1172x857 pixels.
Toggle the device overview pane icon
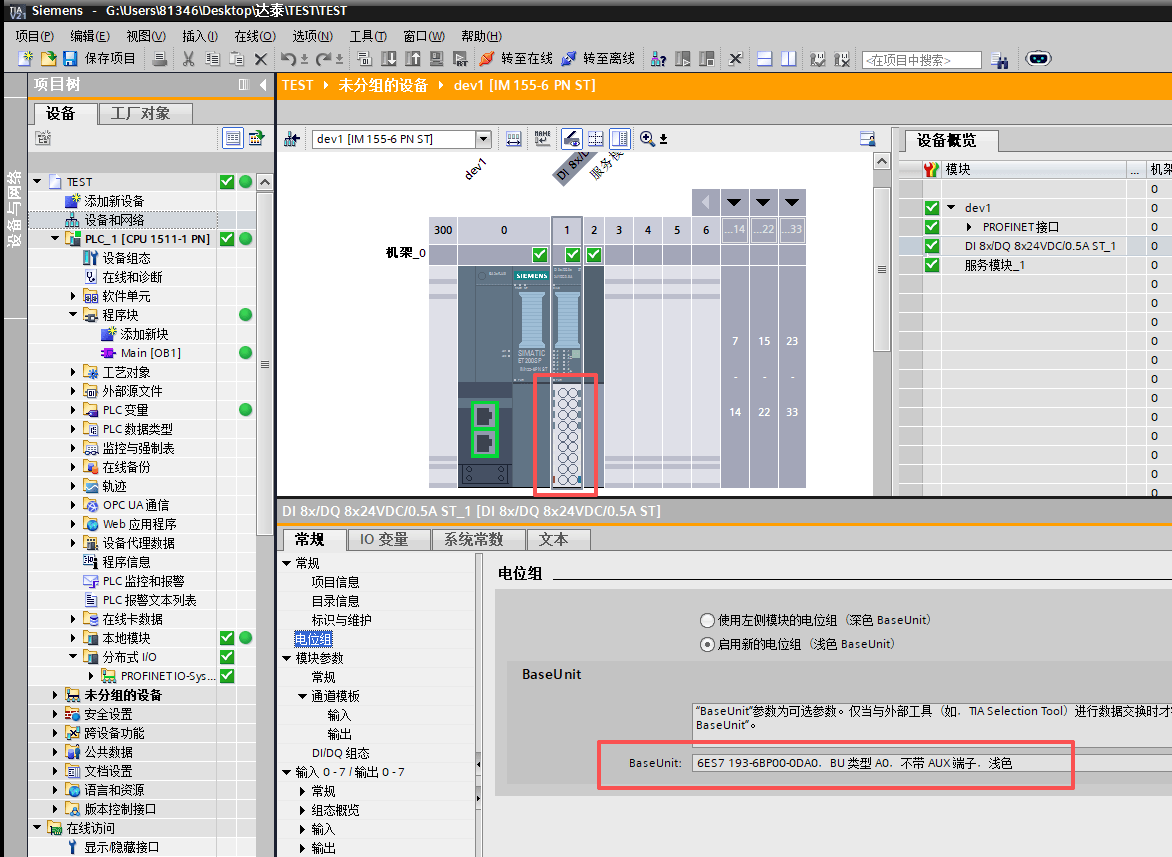tap(620, 138)
